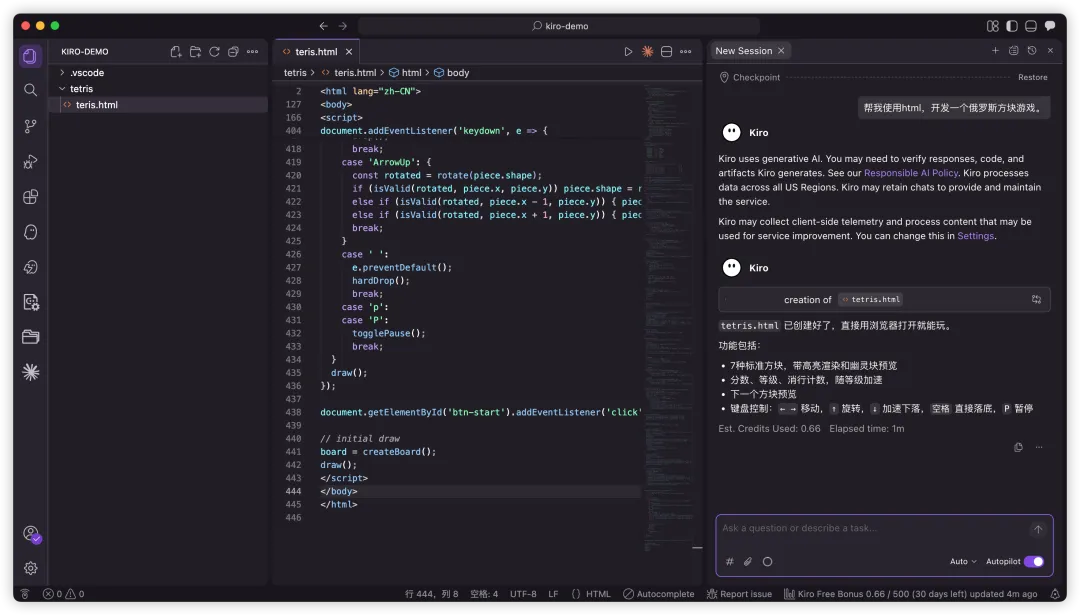
Task: Open the tetris.html file chip
Action: click(x=871, y=300)
